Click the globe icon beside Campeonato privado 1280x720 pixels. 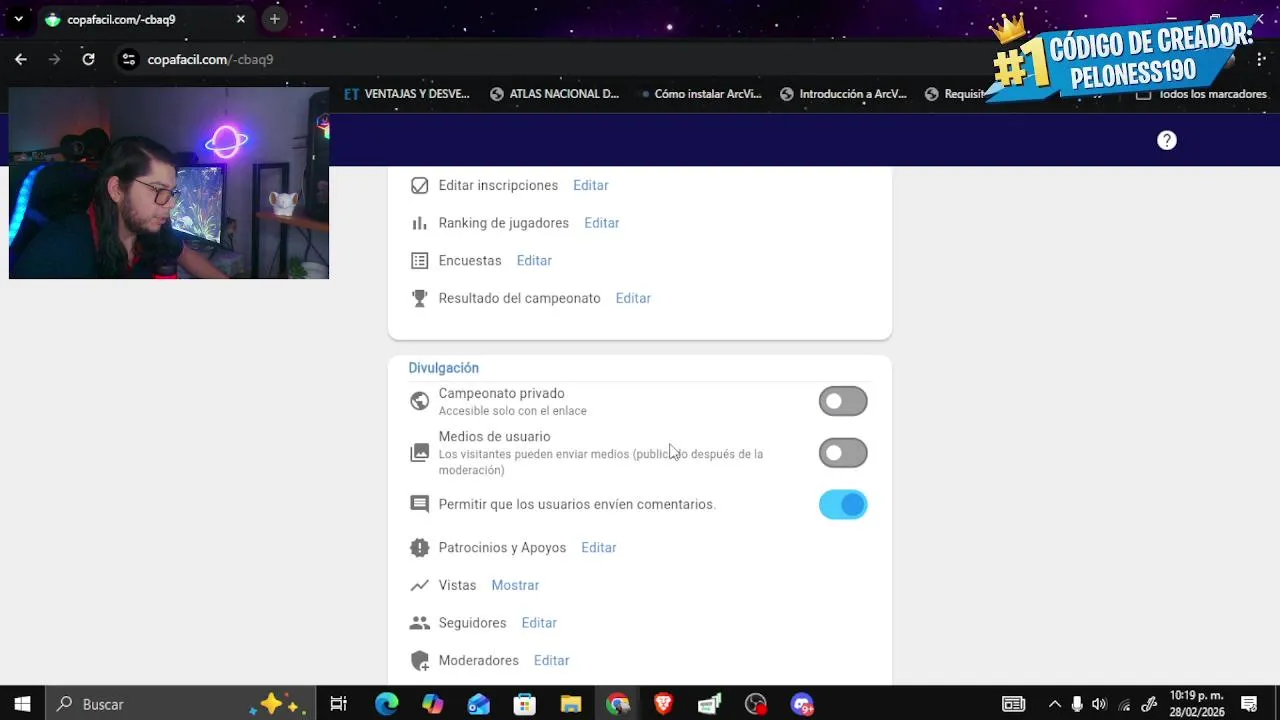pyautogui.click(x=420, y=401)
